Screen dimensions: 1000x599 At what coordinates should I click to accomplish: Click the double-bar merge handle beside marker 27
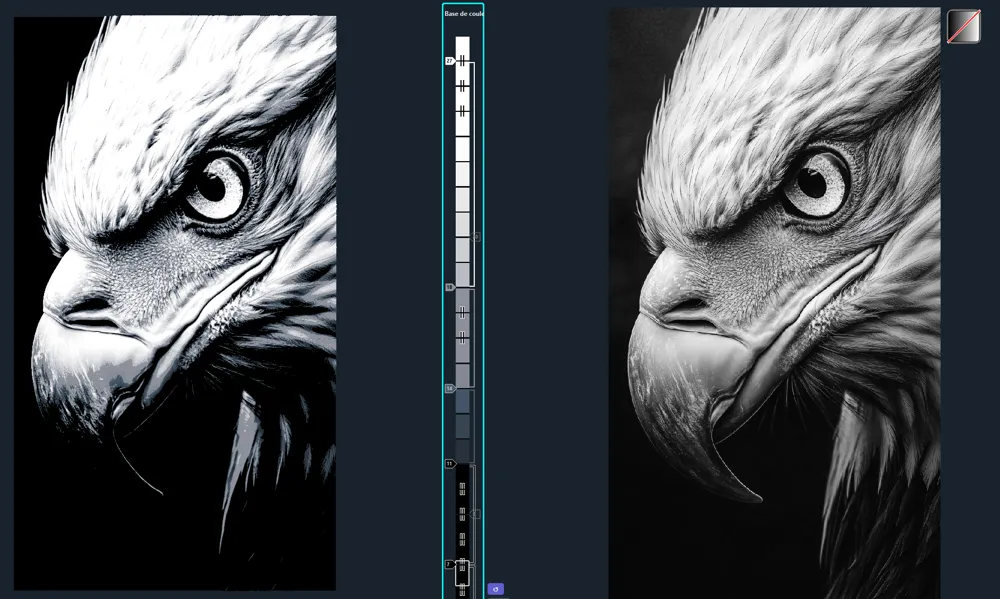point(462,61)
